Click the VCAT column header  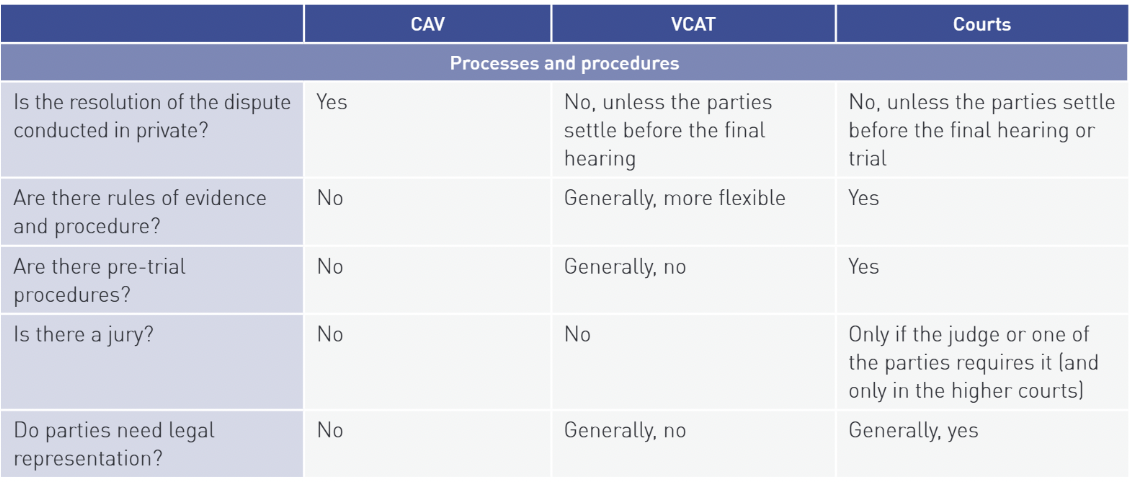click(x=693, y=24)
